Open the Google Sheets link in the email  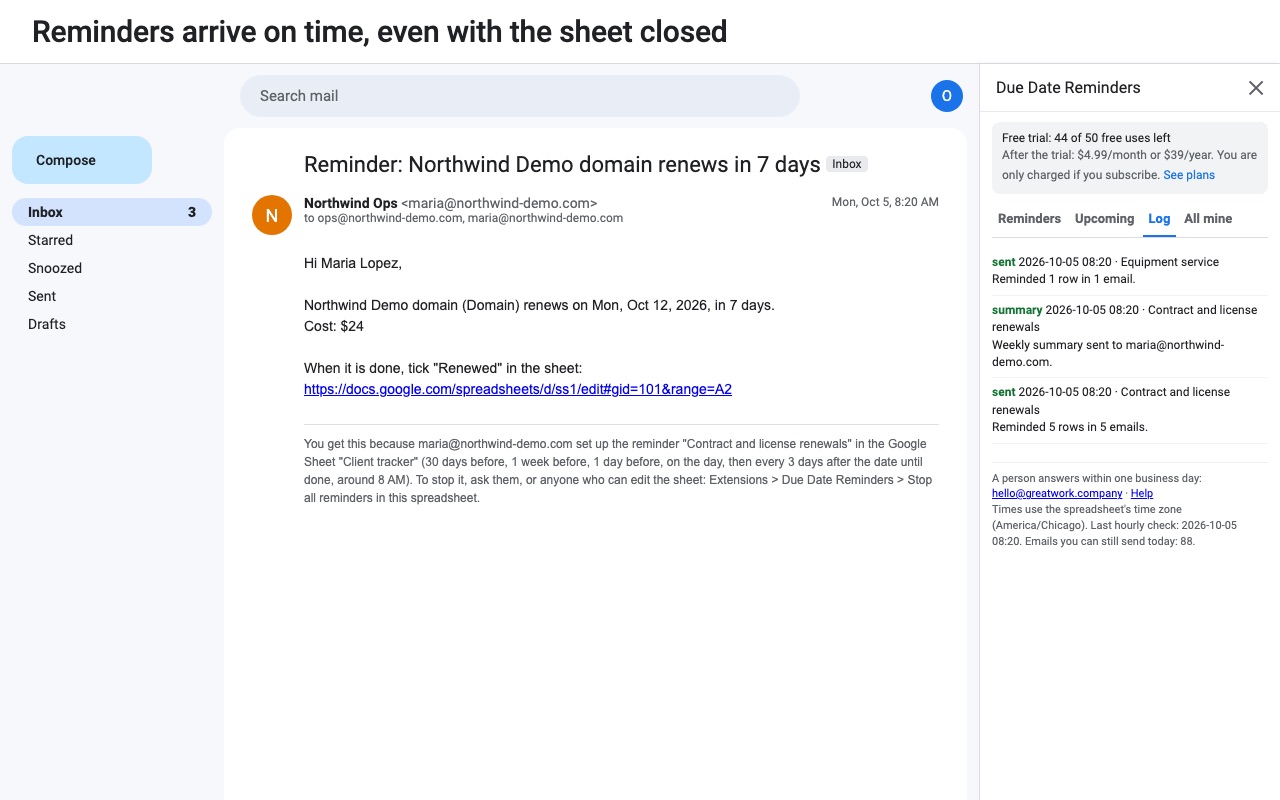518,389
